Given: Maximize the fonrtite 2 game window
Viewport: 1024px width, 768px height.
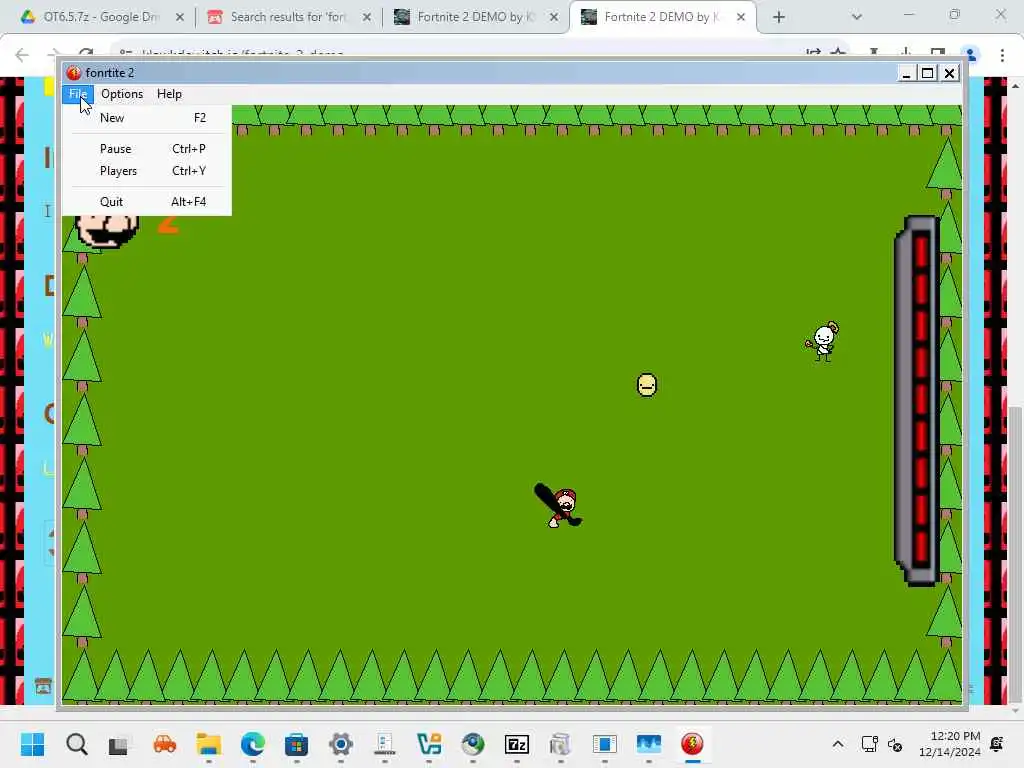Looking at the screenshot, I should pyautogui.click(x=927, y=73).
